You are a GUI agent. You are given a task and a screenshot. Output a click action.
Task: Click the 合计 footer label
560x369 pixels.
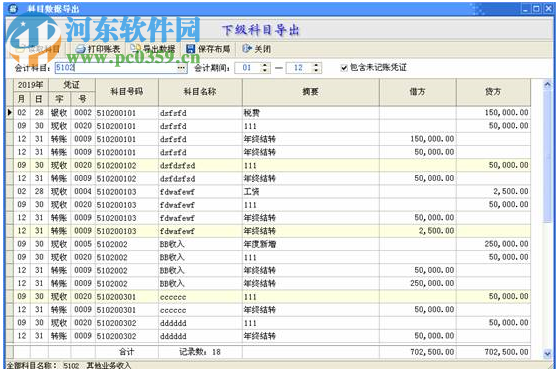click(x=127, y=352)
